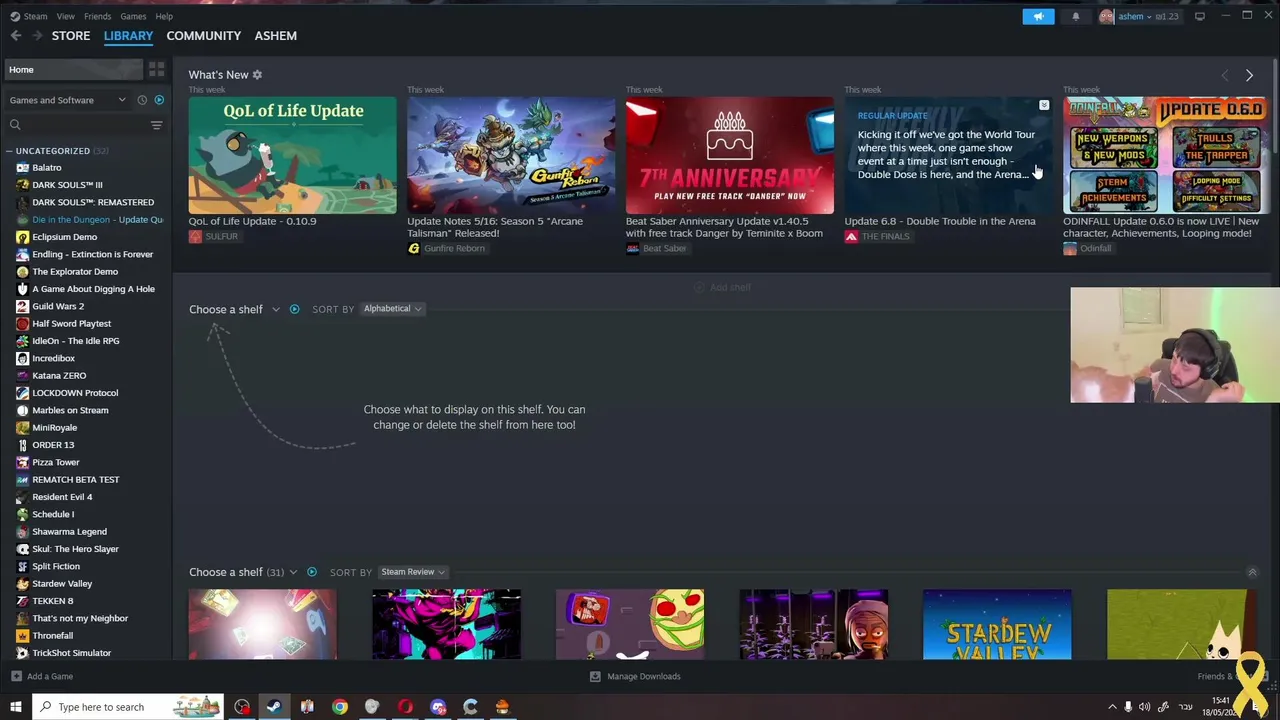Open advanced filter options next to search

[x=156, y=125]
